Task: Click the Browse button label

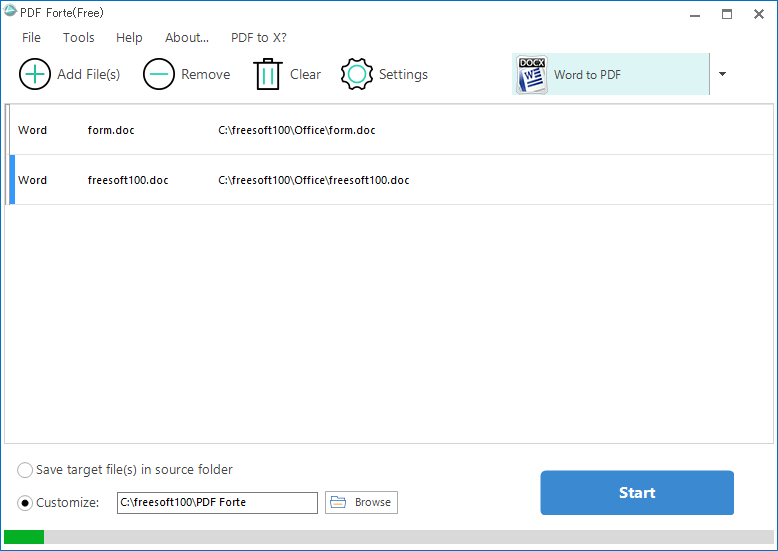Action: (373, 502)
